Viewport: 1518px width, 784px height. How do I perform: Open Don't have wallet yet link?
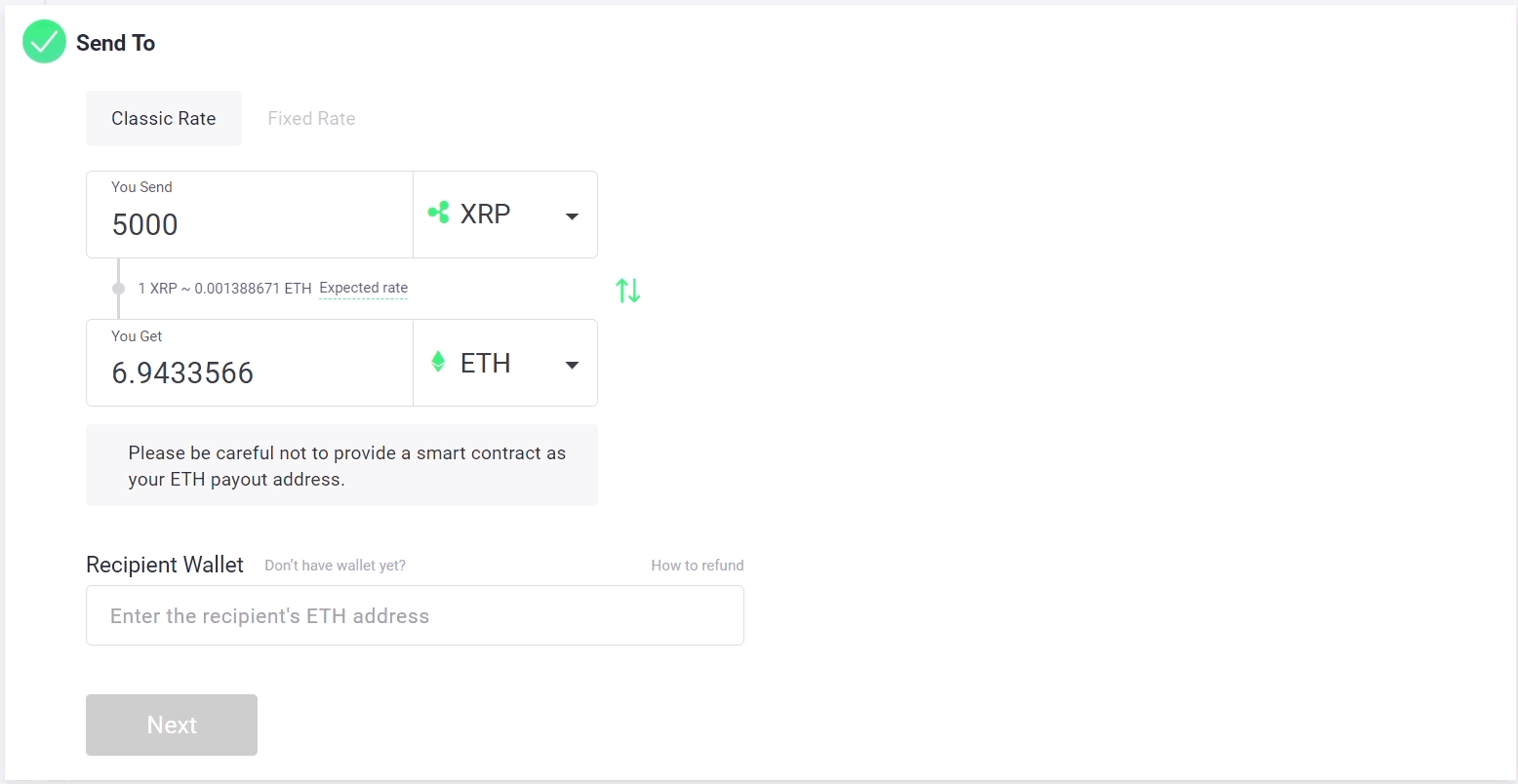(x=335, y=566)
